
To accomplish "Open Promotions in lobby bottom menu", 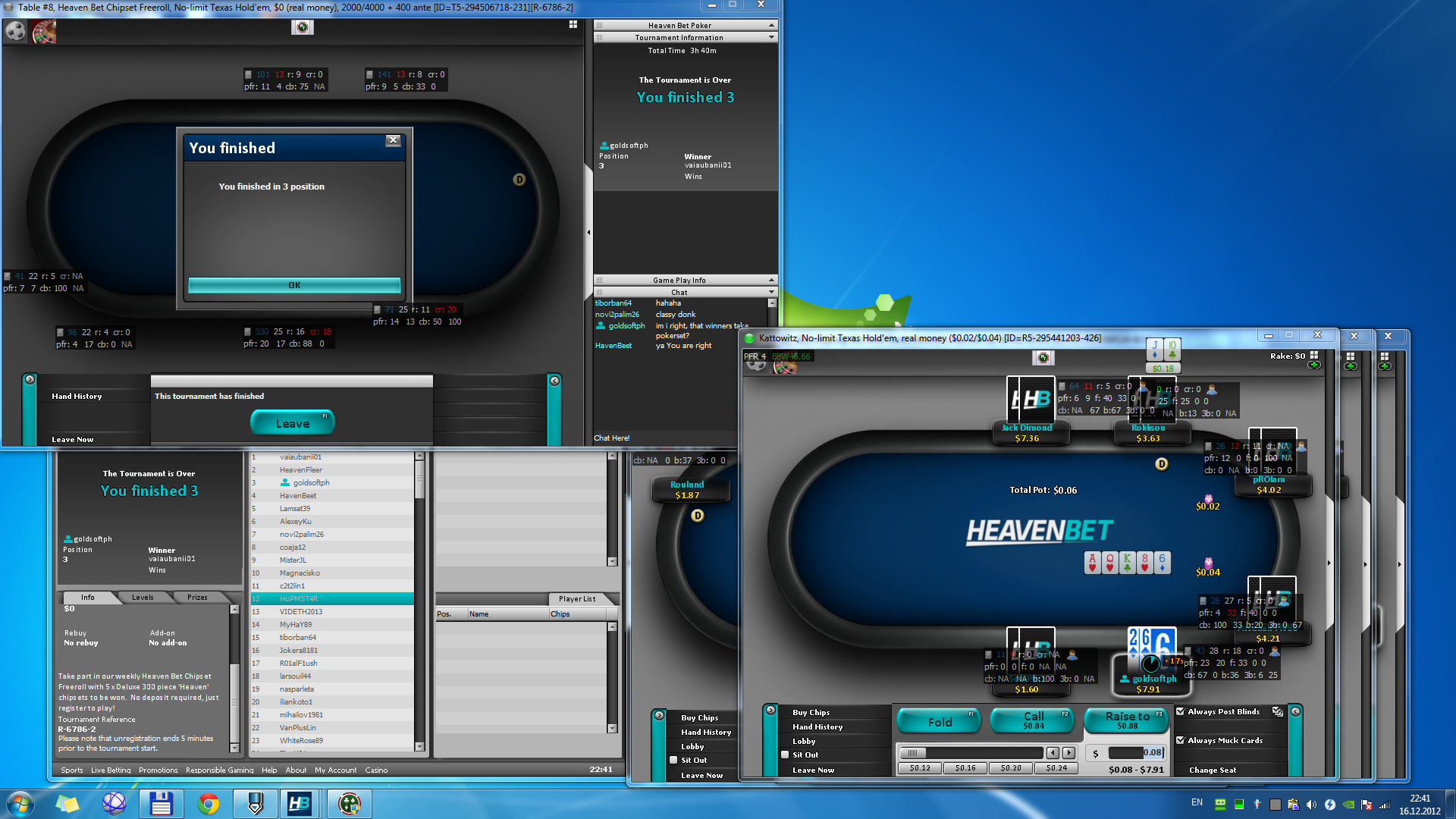I will [158, 770].
